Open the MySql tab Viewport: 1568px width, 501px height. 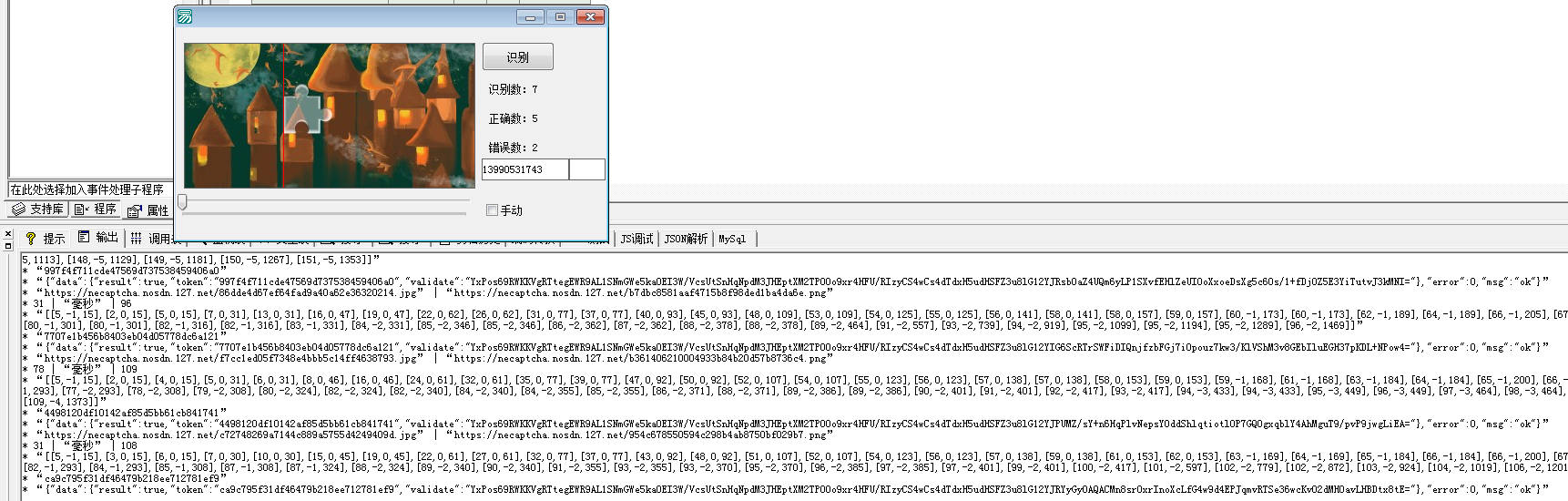pos(732,239)
